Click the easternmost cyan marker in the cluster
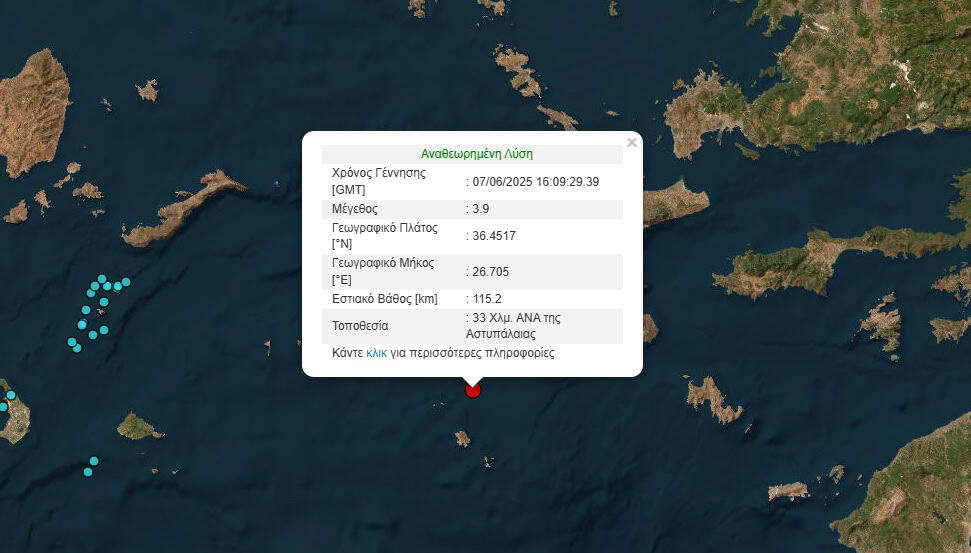This screenshot has height=553, width=971. 126,282
